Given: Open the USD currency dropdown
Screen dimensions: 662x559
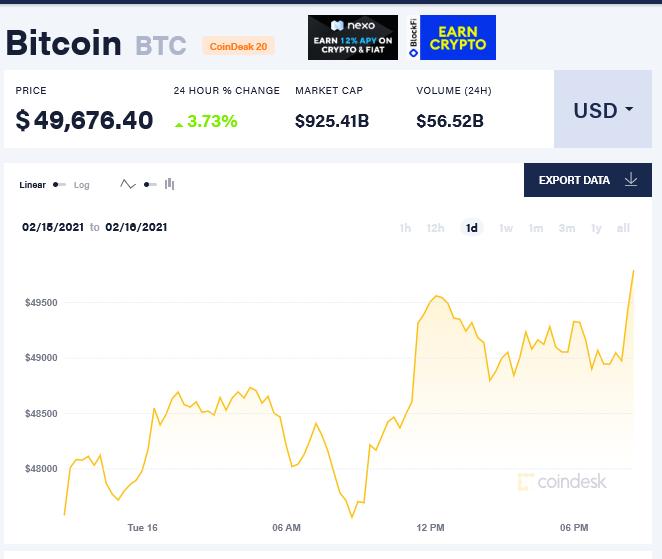Looking at the screenshot, I should (603, 109).
